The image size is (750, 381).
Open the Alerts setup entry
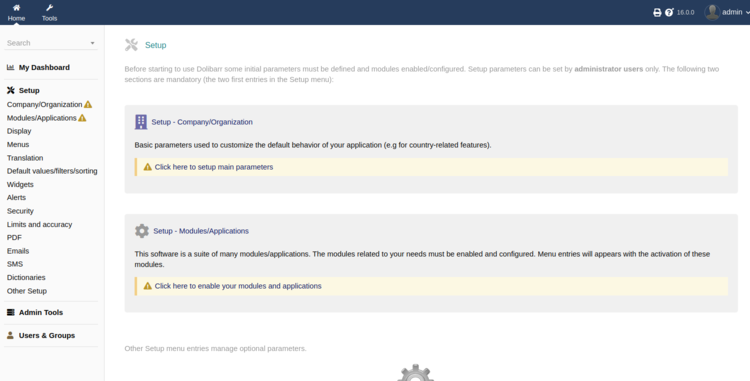(16, 197)
